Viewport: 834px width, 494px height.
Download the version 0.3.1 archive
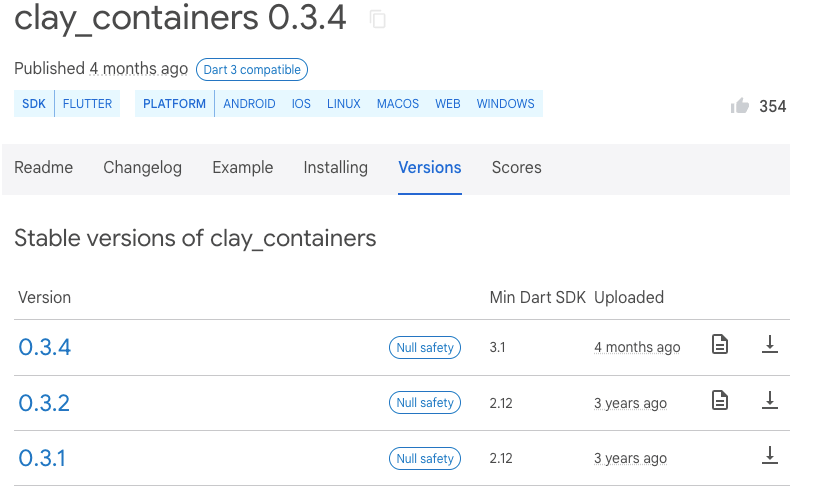(770, 455)
